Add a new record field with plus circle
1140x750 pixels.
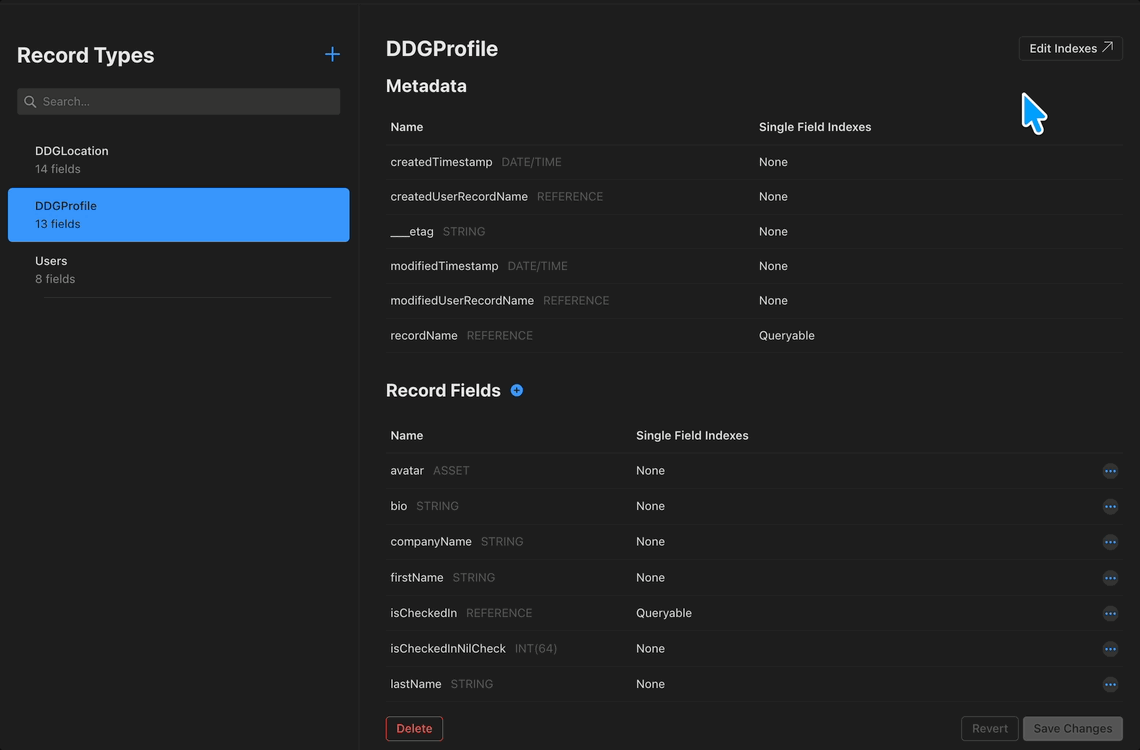point(517,390)
